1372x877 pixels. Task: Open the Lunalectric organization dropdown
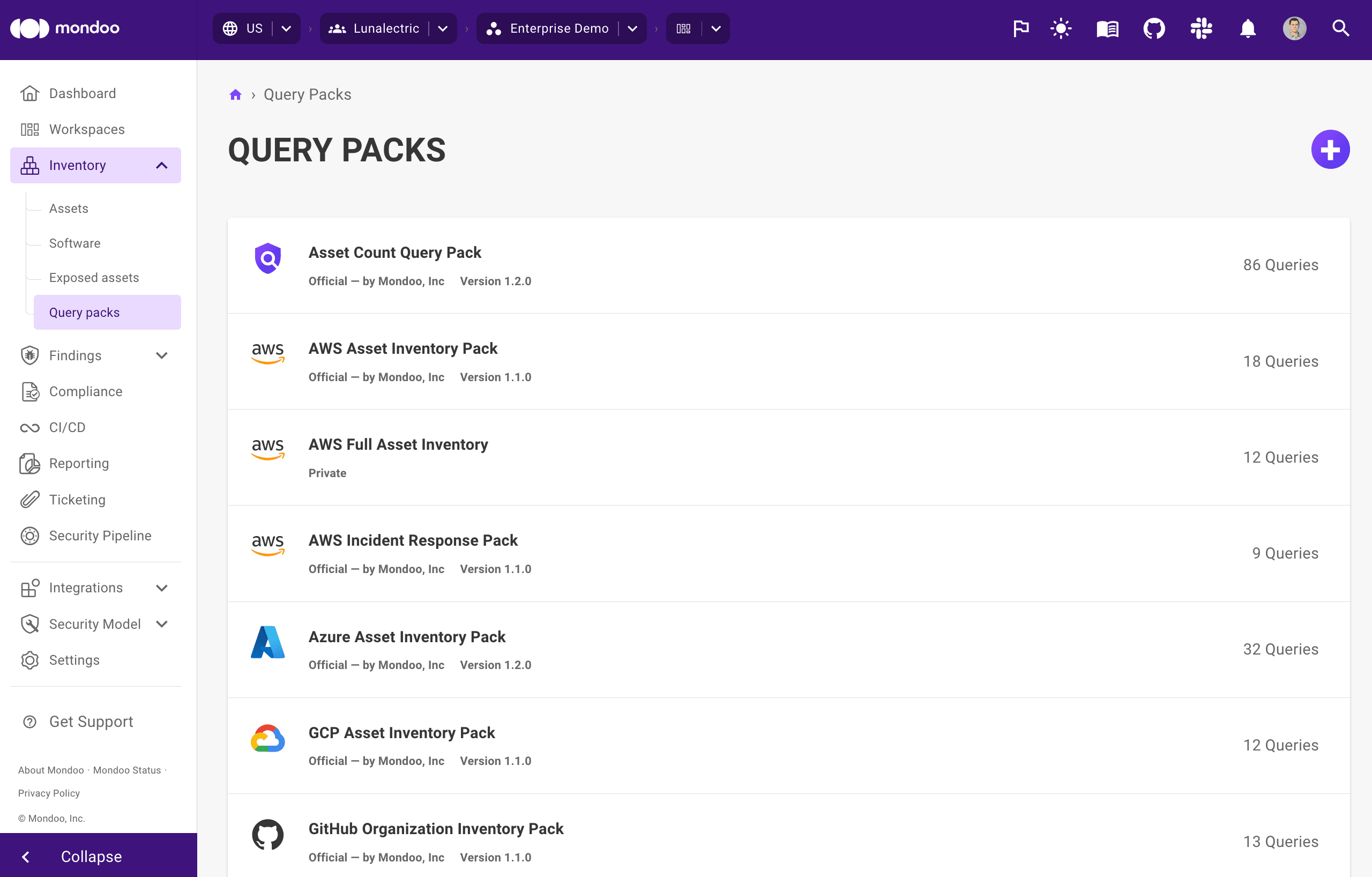(x=443, y=28)
